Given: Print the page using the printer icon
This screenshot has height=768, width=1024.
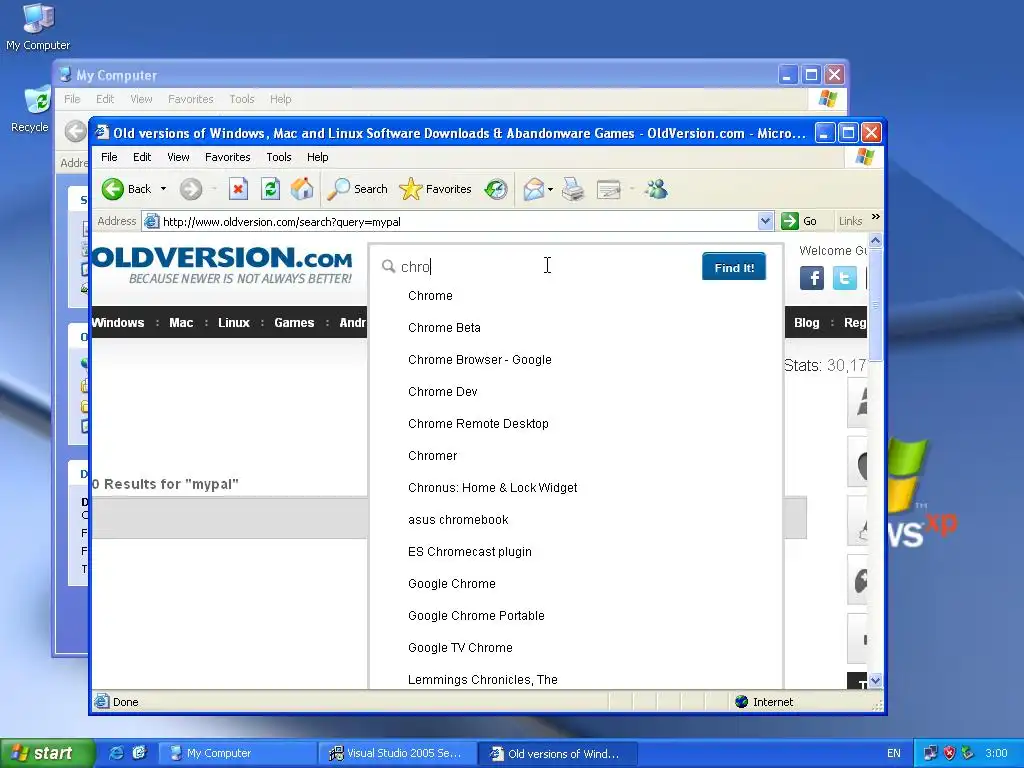Looking at the screenshot, I should [x=573, y=189].
